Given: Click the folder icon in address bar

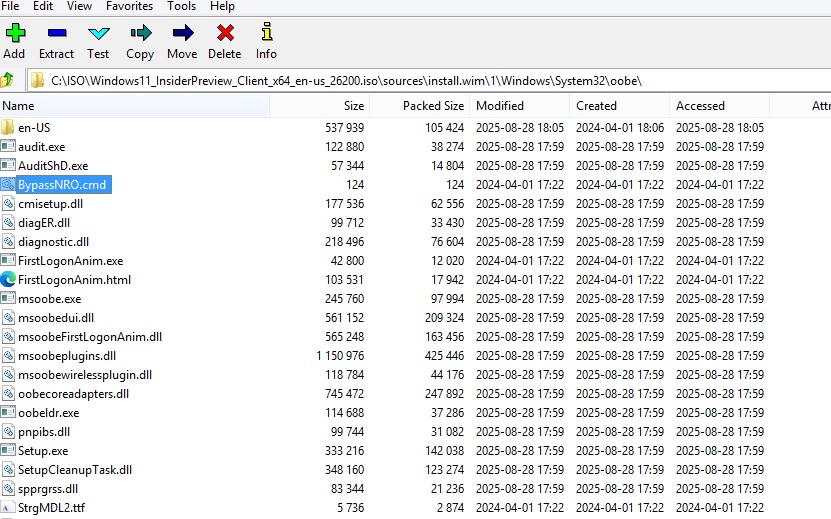Looking at the screenshot, I should pos(37,81).
